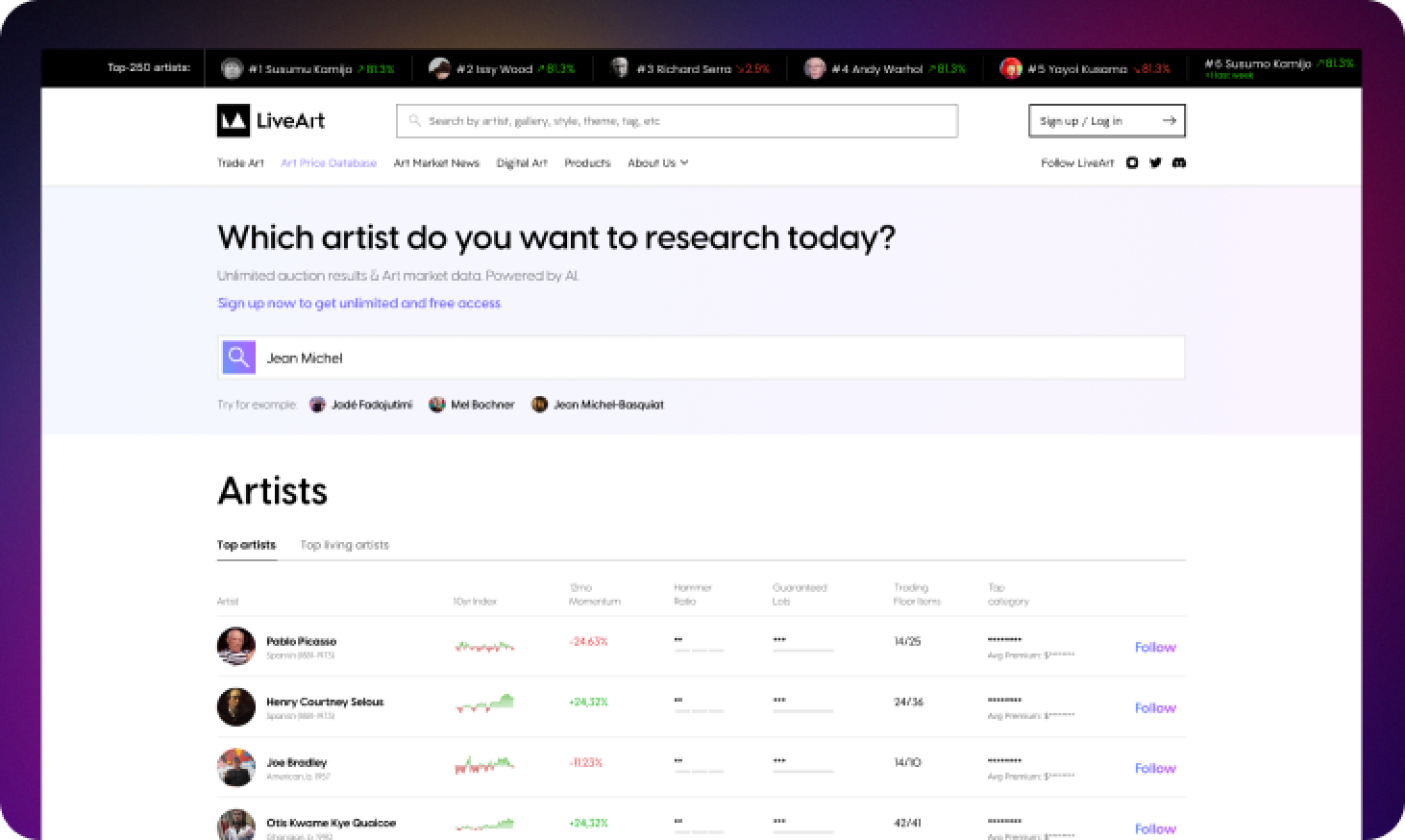Click the Mel Bochner example name
Viewport: 1405px width, 840px height.
tap(482, 405)
